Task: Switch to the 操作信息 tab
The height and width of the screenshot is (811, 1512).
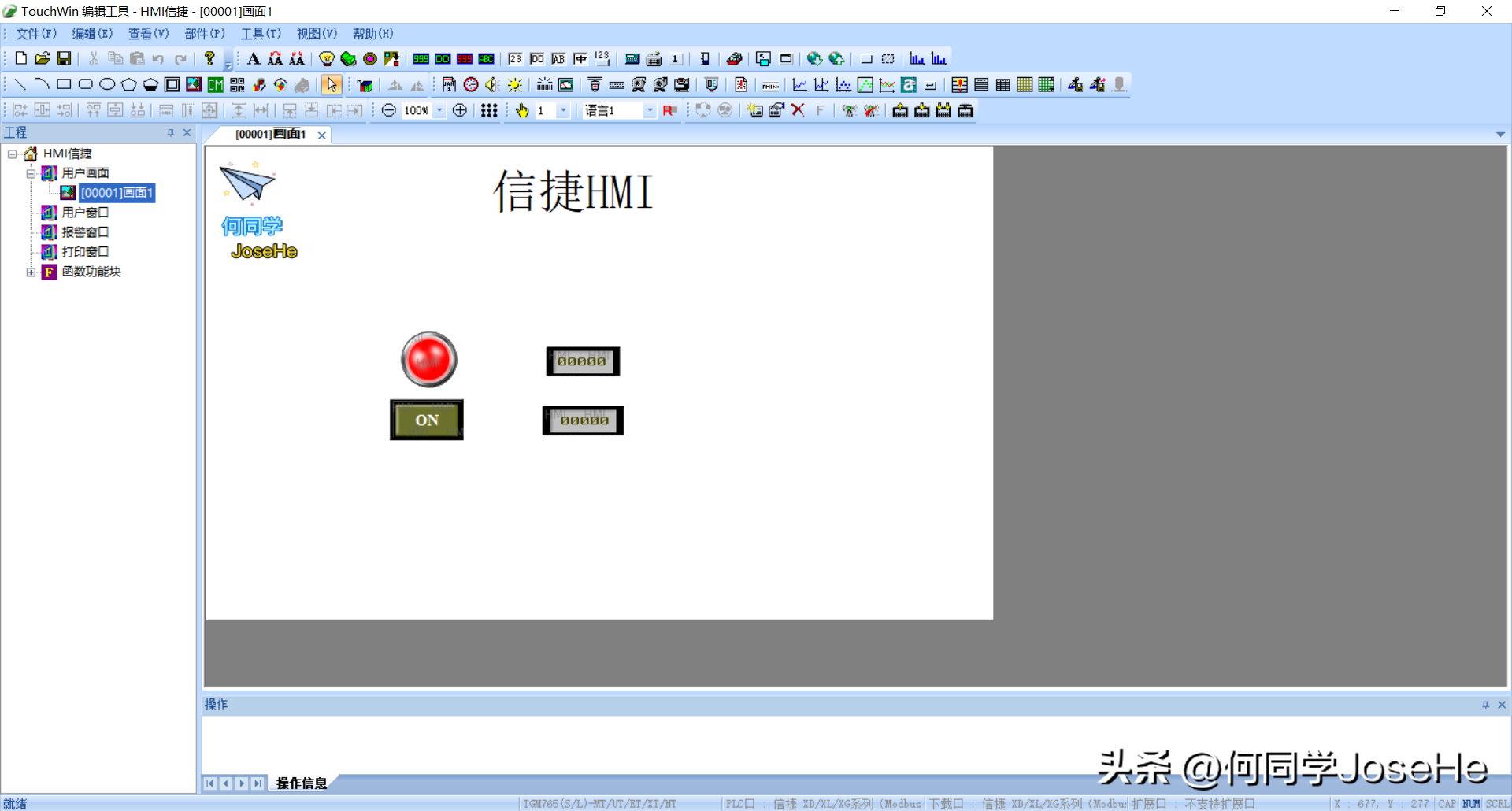Action: point(301,783)
